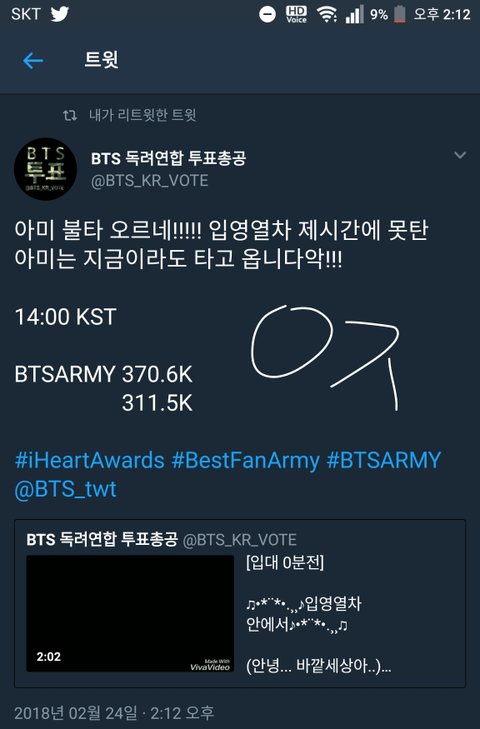Tap the HD Voice status icon
Screen dimensions: 480x729
[x=296, y=14]
